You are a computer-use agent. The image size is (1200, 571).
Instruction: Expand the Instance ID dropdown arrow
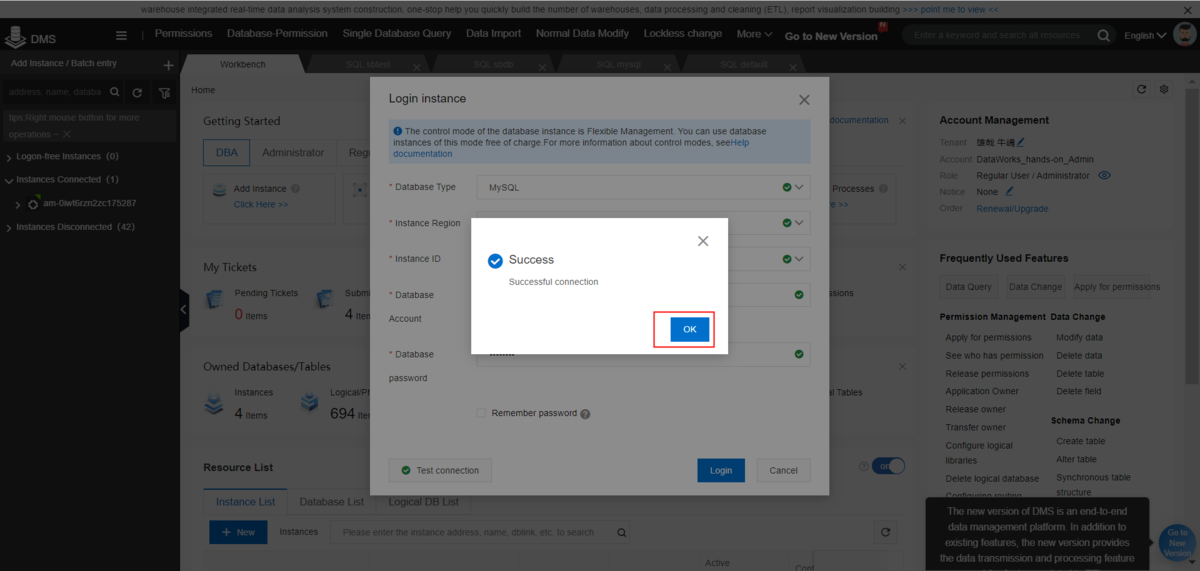tap(799, 259)
